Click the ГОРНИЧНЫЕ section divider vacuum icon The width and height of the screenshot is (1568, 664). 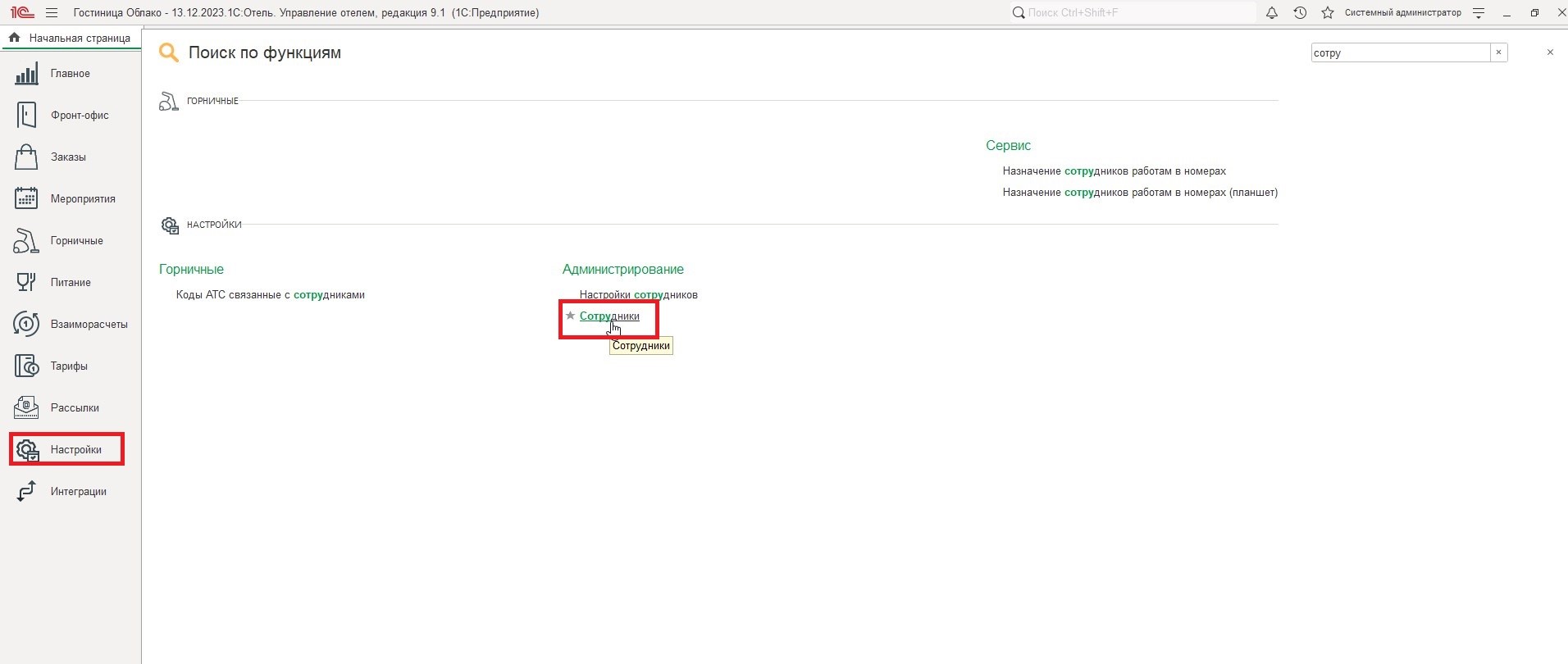click(169, 101)
